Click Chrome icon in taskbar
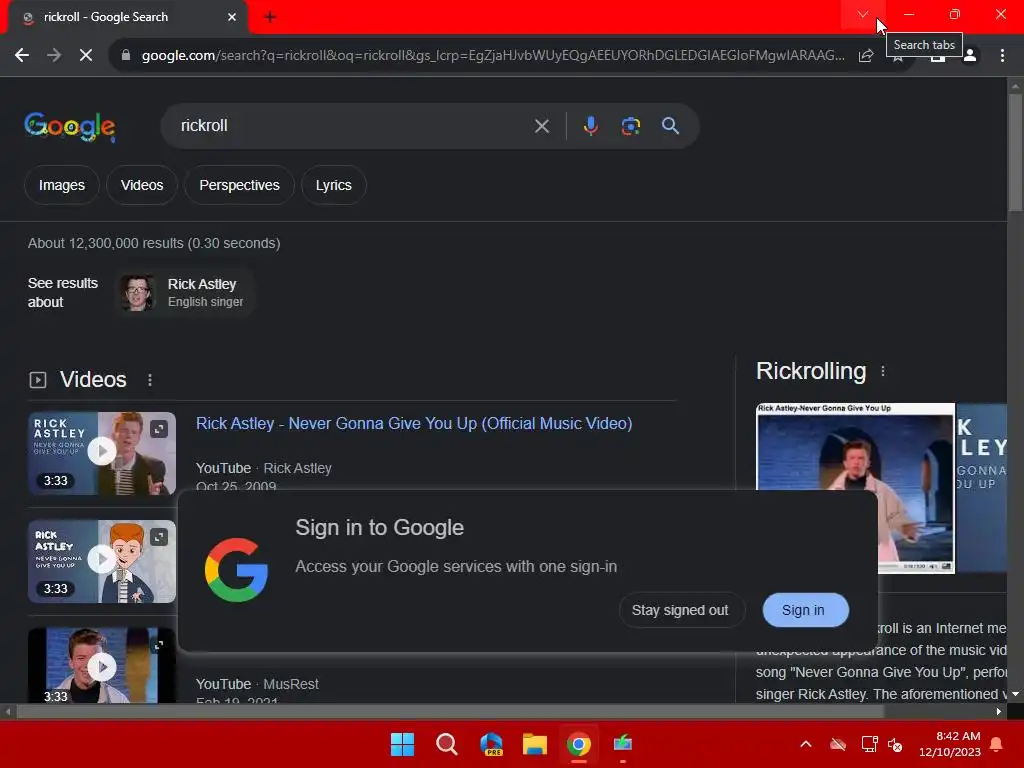 pyautogui.click(x=579, y=744)
